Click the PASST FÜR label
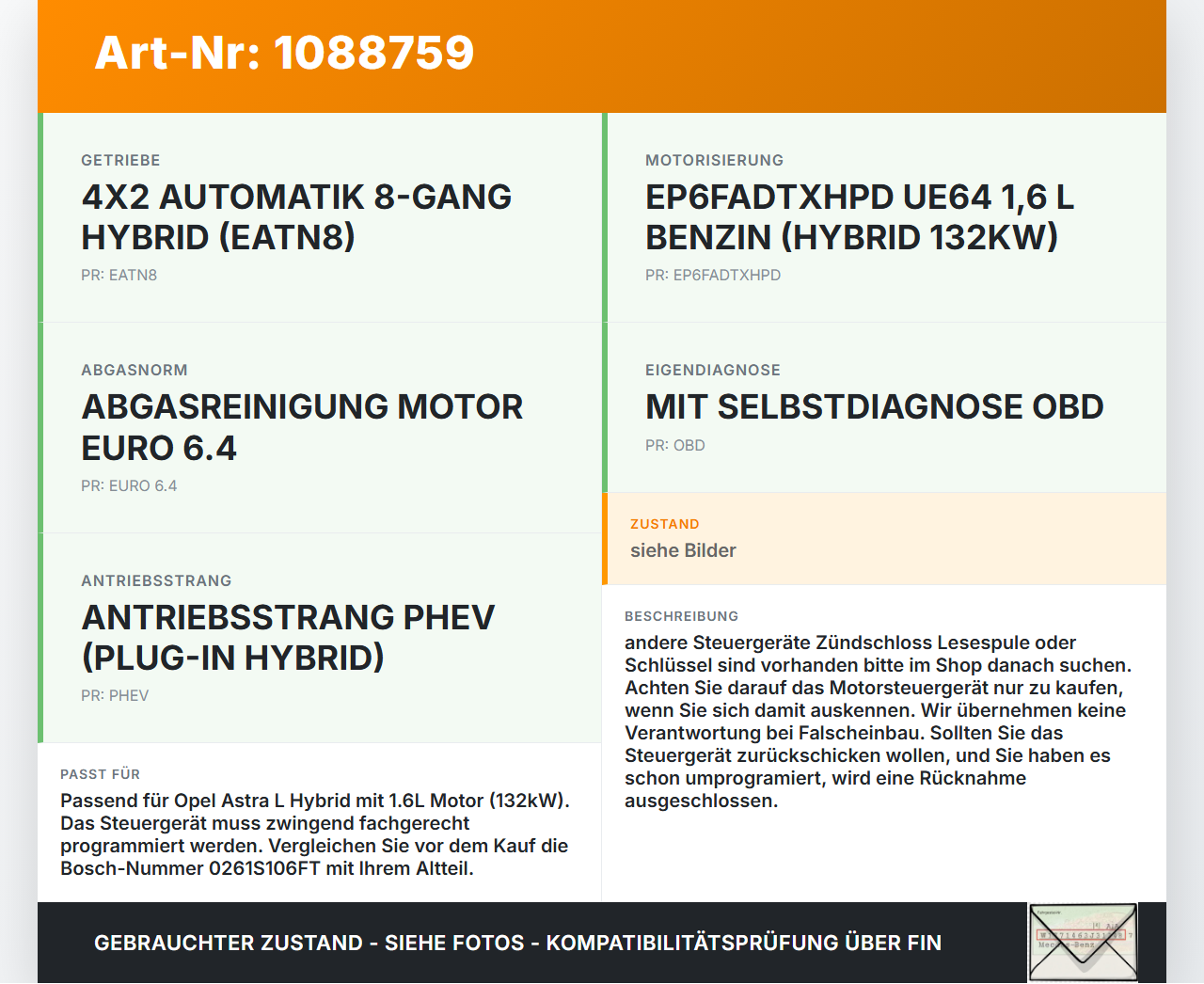The height and width of the screenshot is (984, 1204). [x=101, y=774]
